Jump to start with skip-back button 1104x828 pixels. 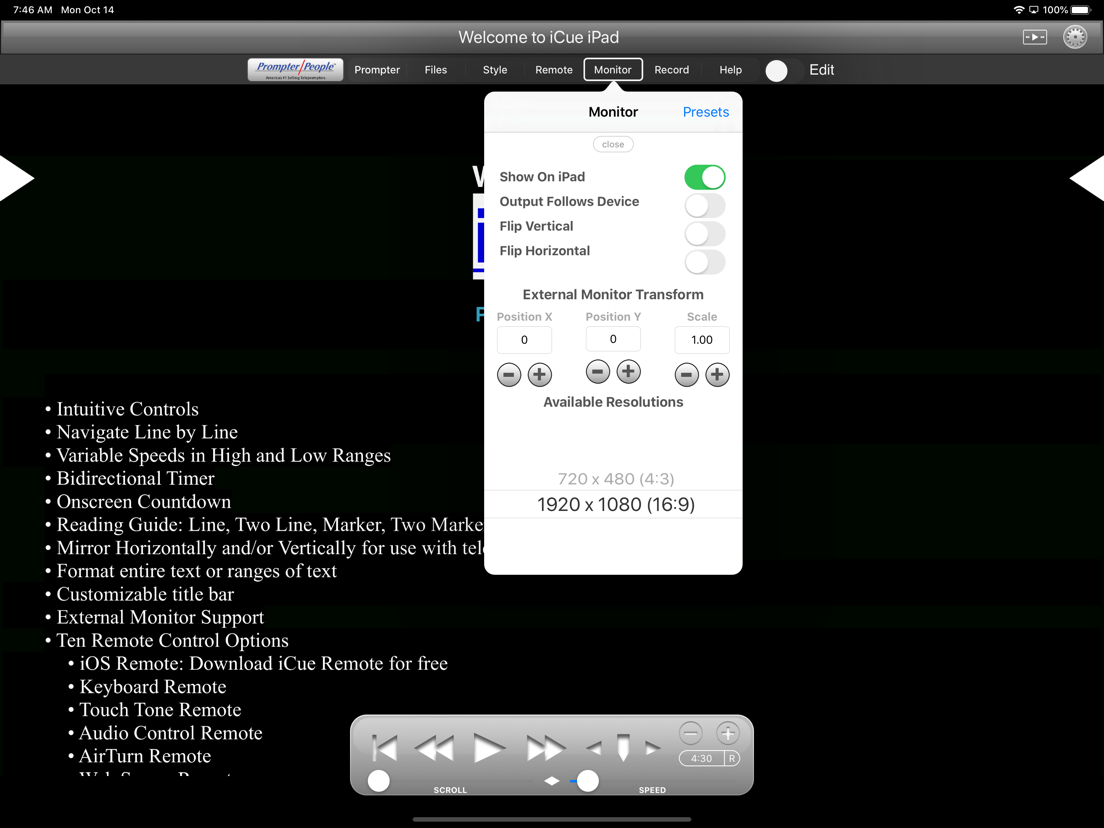[384, 748]
